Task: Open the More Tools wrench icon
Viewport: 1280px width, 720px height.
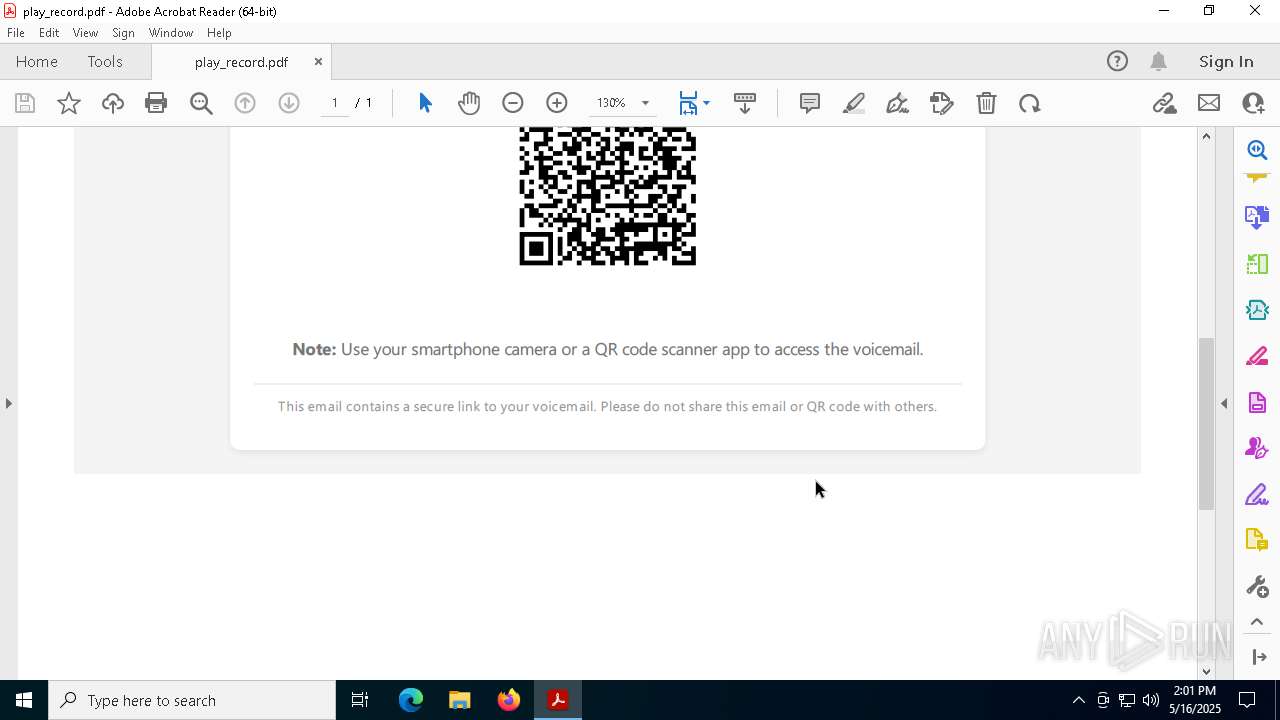Action: (x=1257, y=586)
